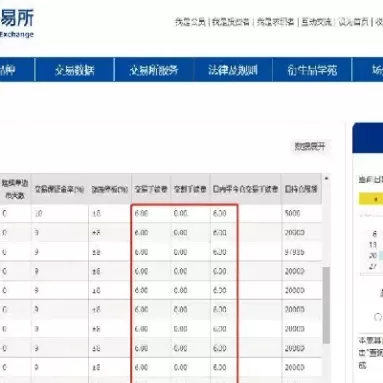
Task: Click the 日持仓限额 column header
Action: point(301,189)
